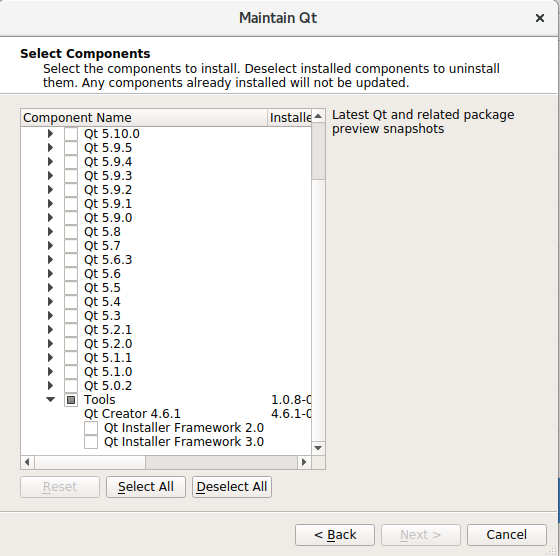Click the Select All button

pyautogui.click(x=146, y=487)
